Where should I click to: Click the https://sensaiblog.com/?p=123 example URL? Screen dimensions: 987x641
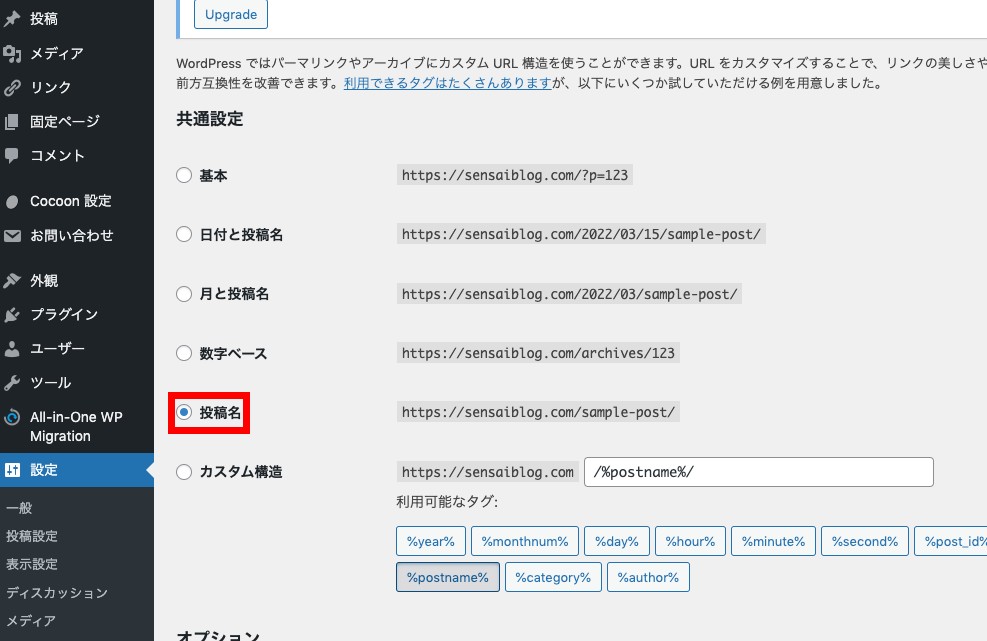pyautogui.click(x=515, y=175)
